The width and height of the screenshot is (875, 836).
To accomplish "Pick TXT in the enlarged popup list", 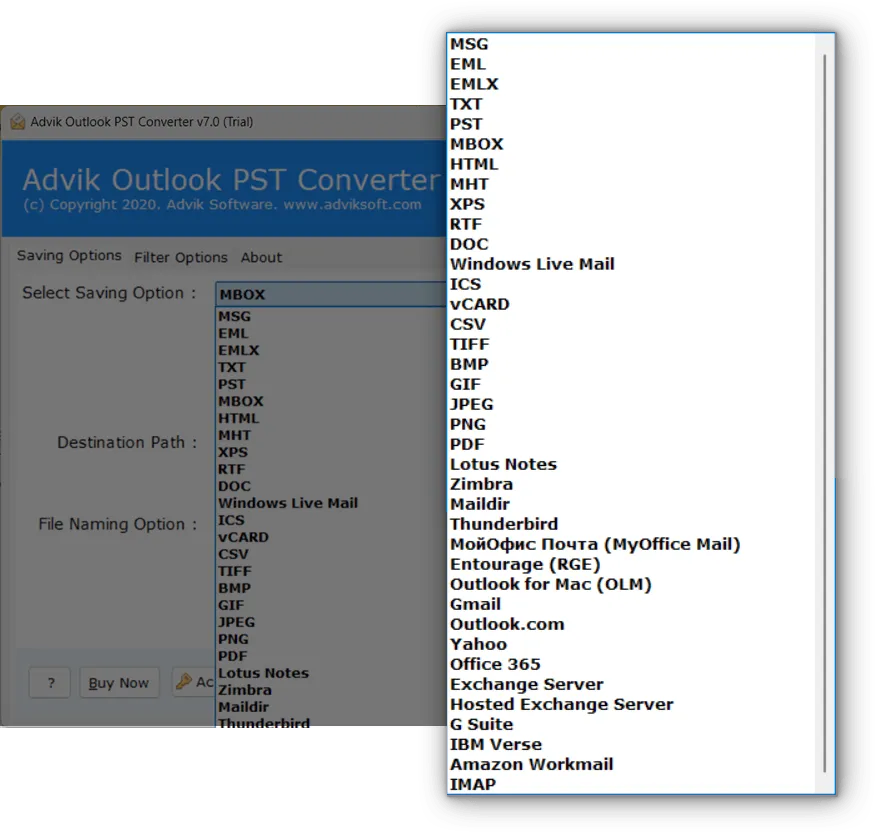I will coord(466,104).
